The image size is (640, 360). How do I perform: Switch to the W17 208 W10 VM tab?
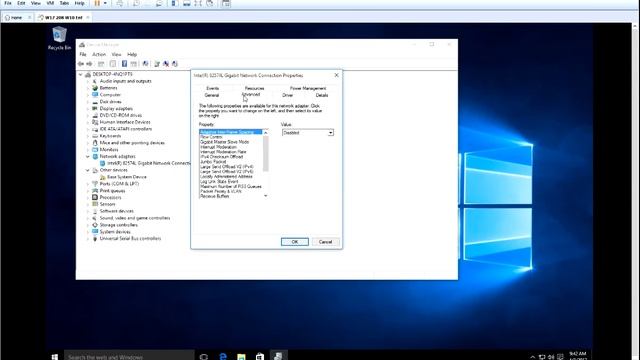[x=64, y=18]
